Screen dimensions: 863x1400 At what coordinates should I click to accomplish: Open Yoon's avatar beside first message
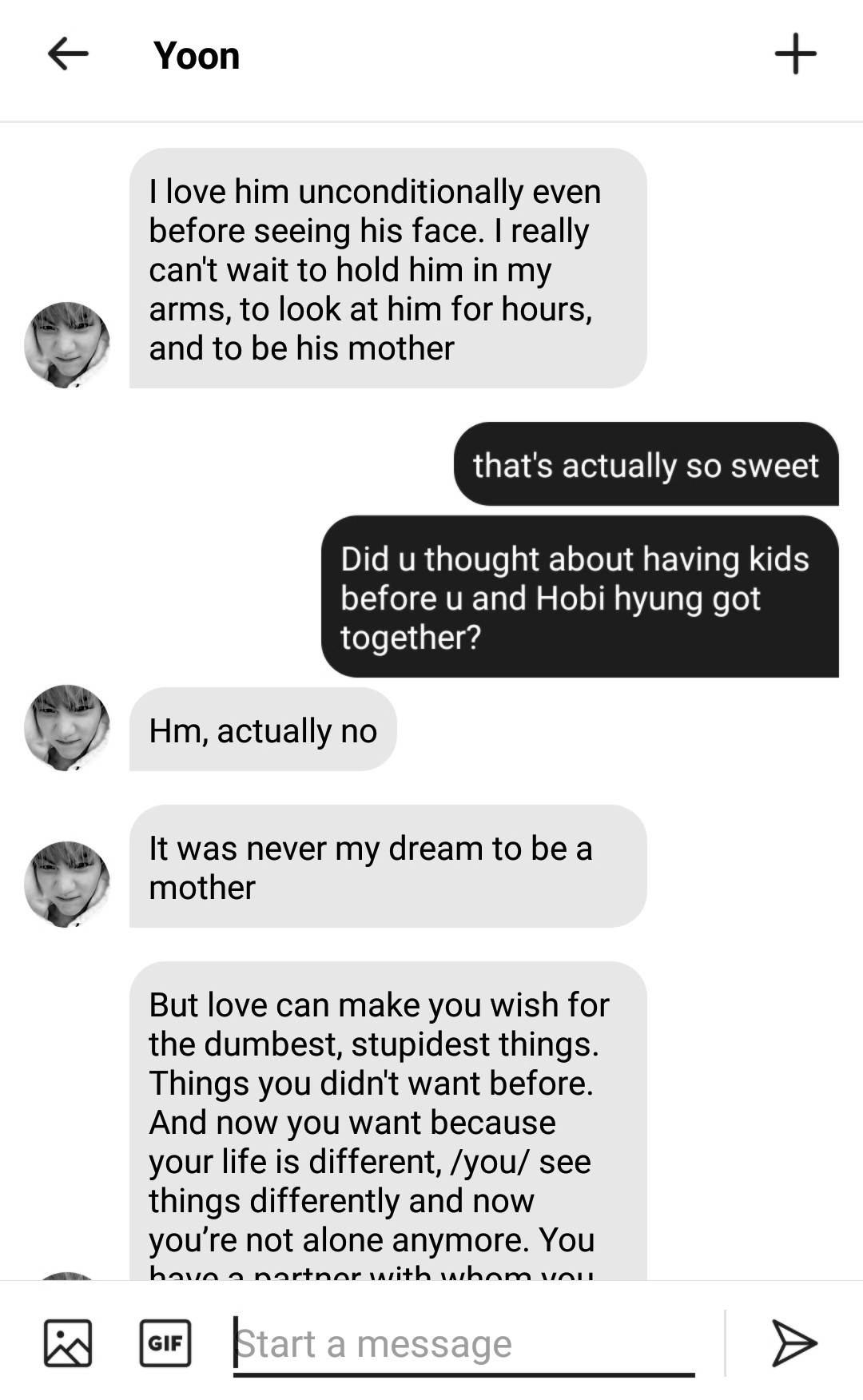click(67, 344)
